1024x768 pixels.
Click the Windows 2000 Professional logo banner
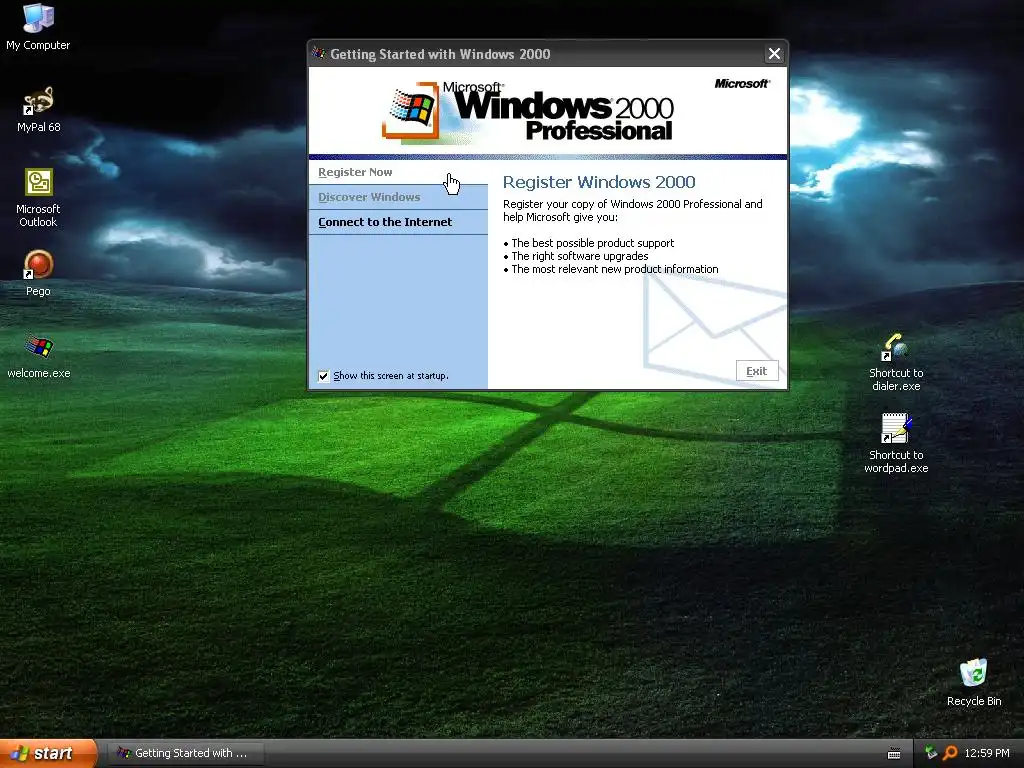(x=528, y=111)
